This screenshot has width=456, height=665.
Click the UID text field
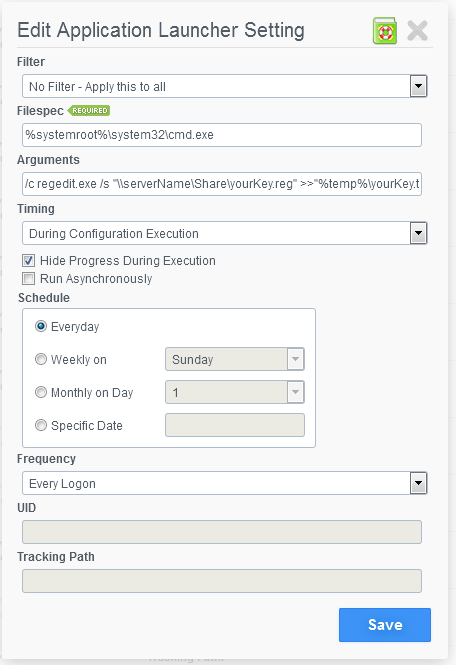(222, 532)
